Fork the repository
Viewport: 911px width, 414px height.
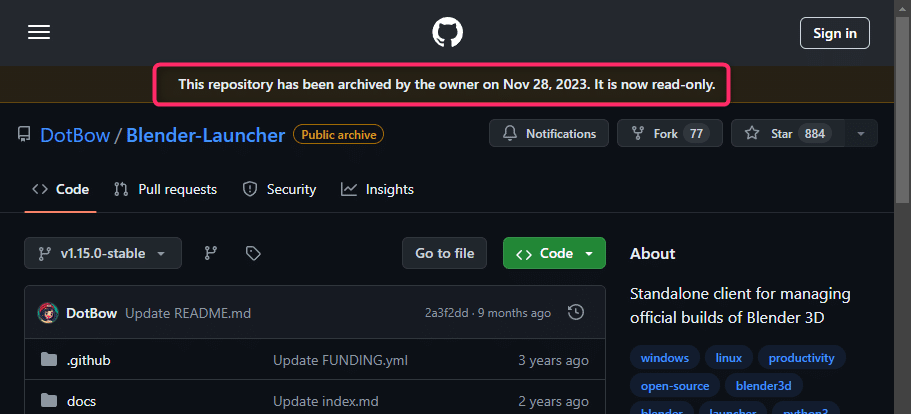(x=663, y=133)
